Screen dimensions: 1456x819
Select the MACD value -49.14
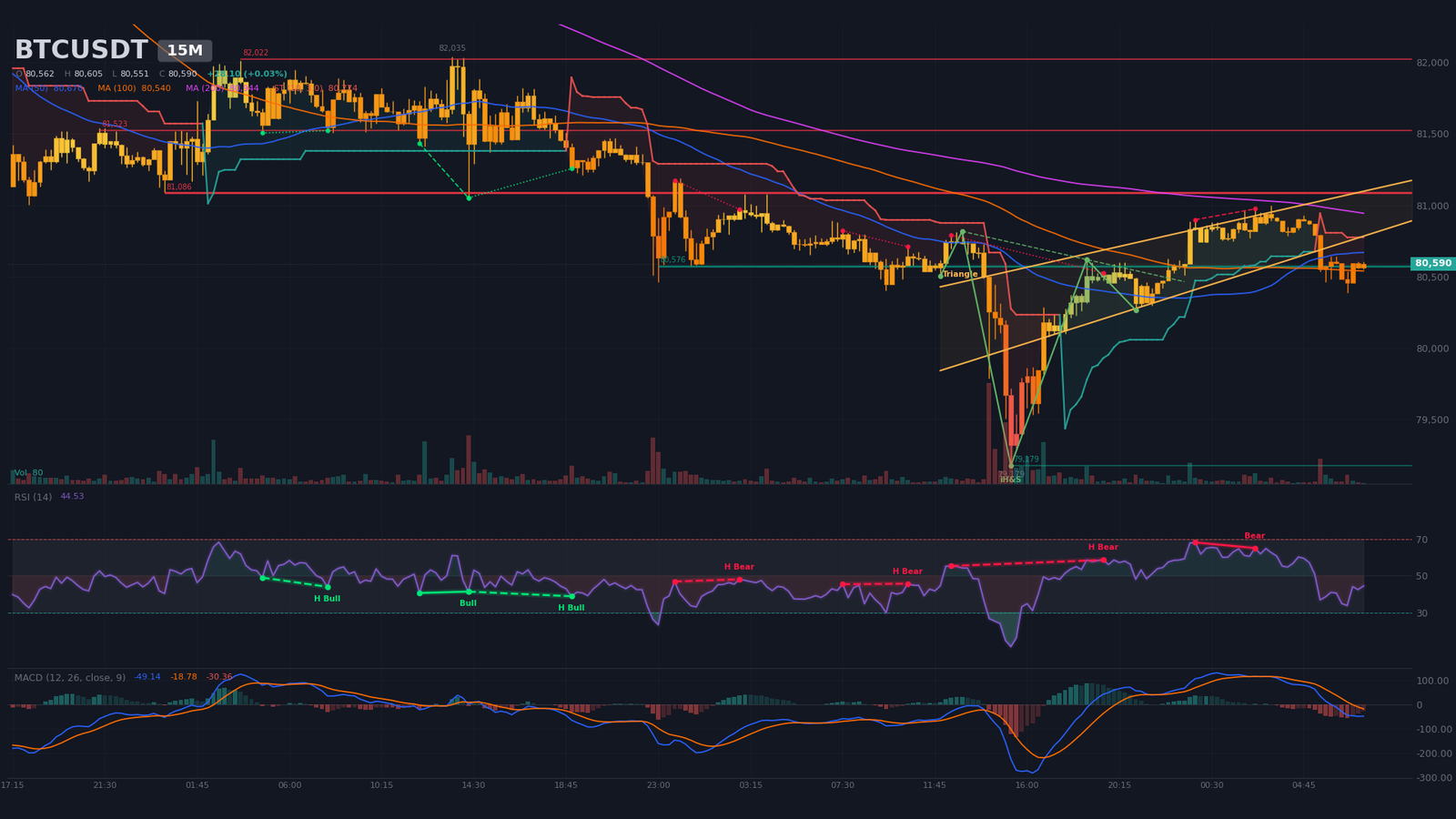tap(147, 677)
